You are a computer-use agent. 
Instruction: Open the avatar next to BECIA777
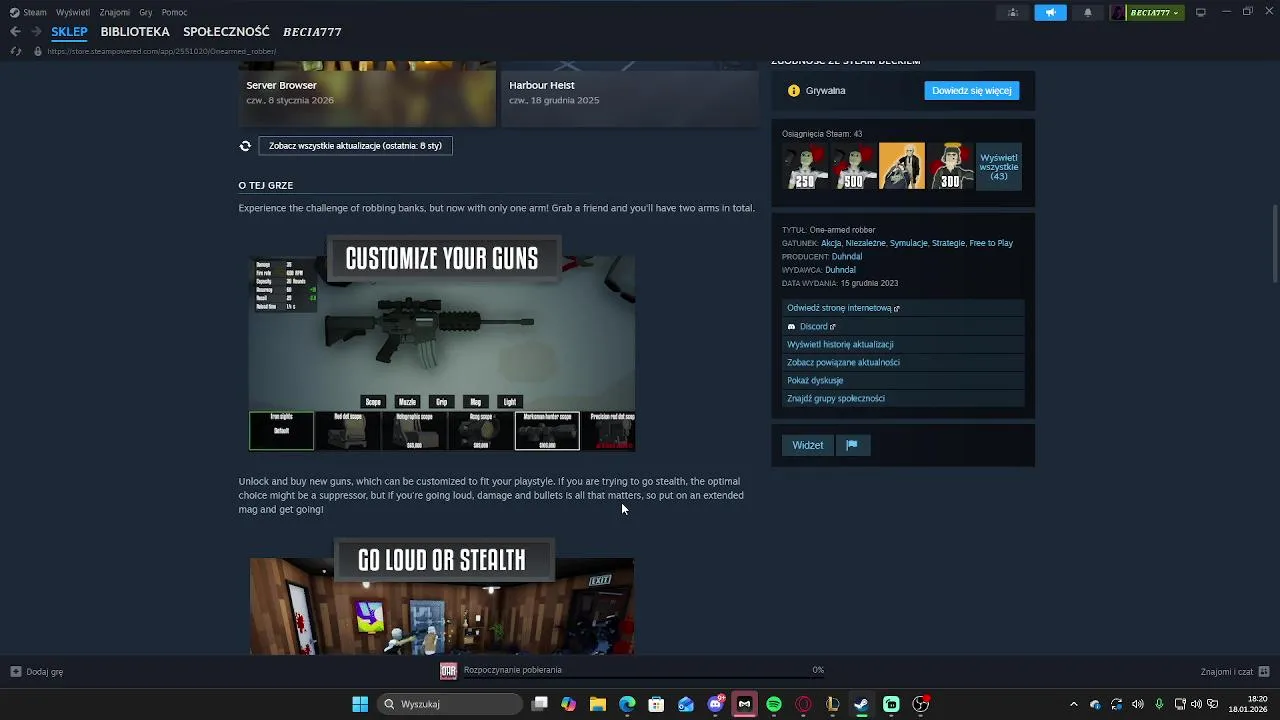click(1118, 12)
